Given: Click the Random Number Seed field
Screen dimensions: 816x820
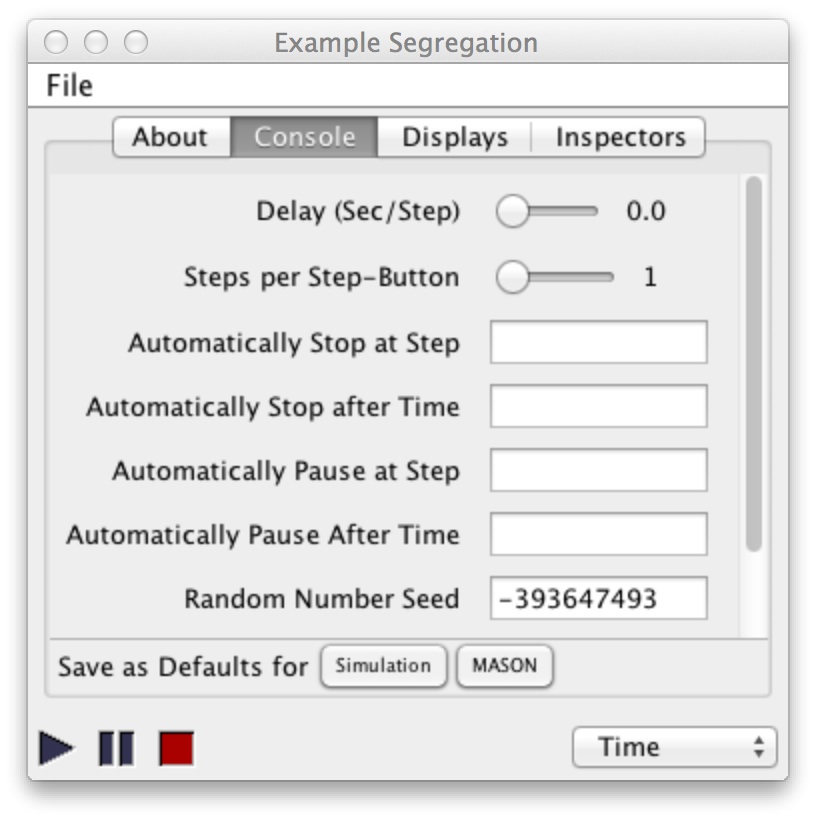Looking at the screenshot, I should click(598, 598).
